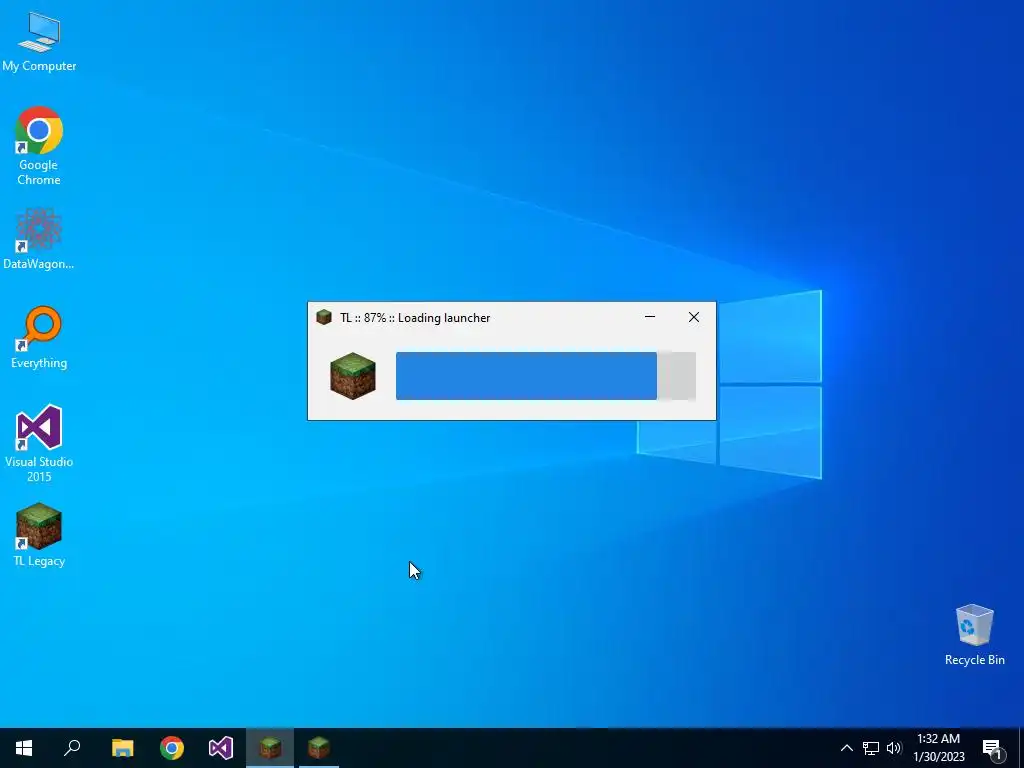Click the 'TL :: 87% :: Loading launcher' title
The image size is (1024, 768).
point(415,318)
